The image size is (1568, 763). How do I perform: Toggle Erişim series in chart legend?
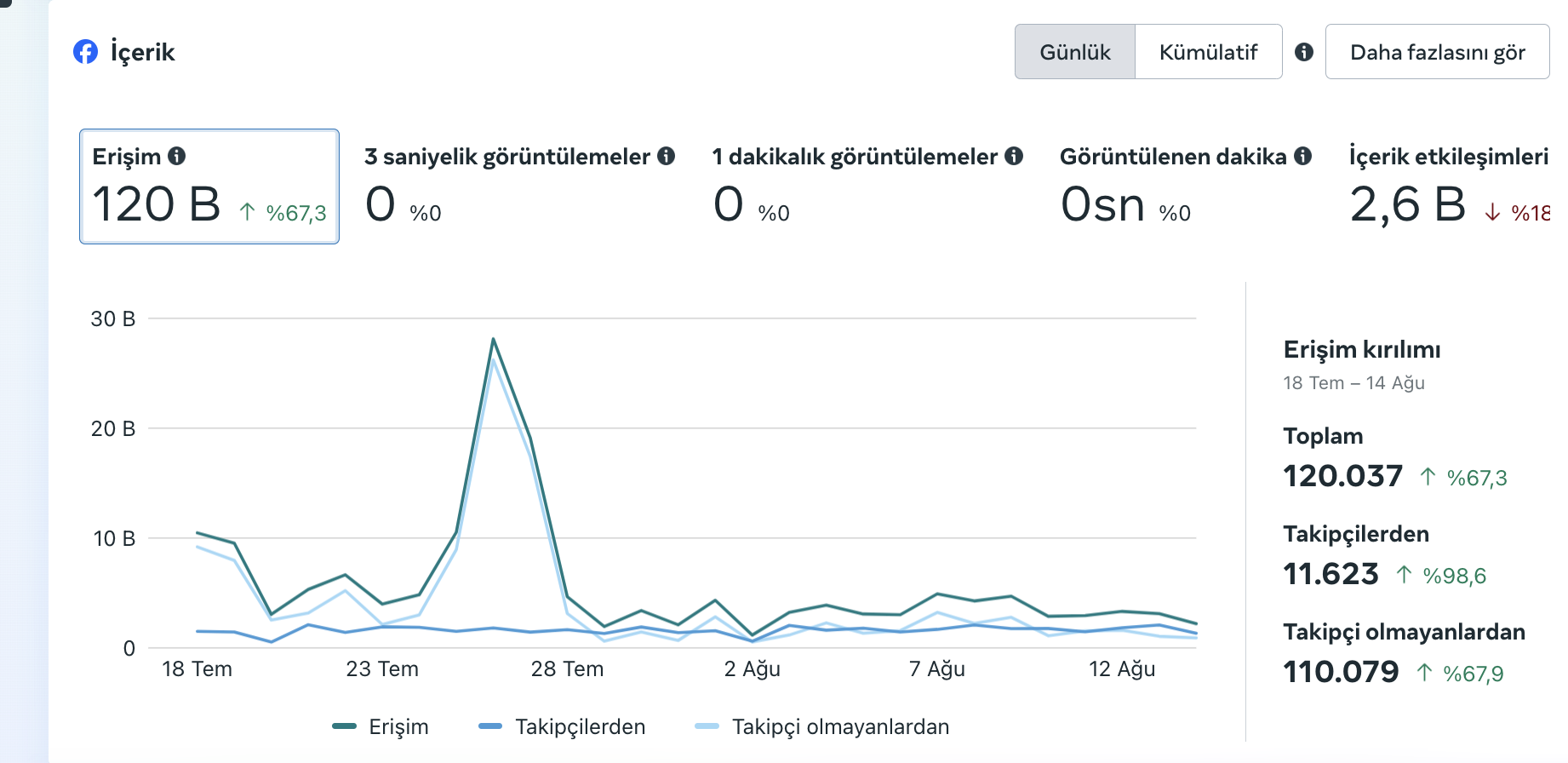[381, 726]
